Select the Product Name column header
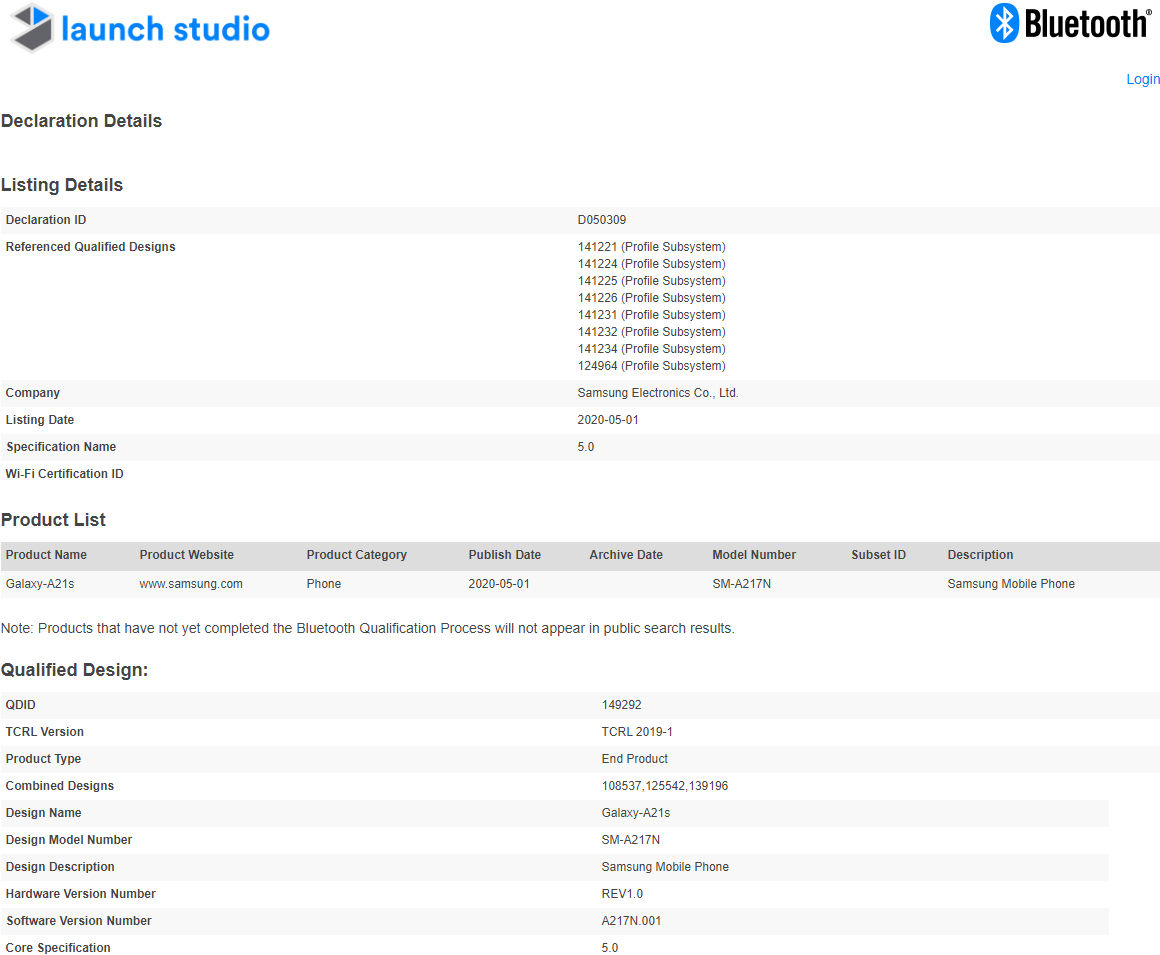Screen dimensions: 1160x955 [x=46, y=555]
